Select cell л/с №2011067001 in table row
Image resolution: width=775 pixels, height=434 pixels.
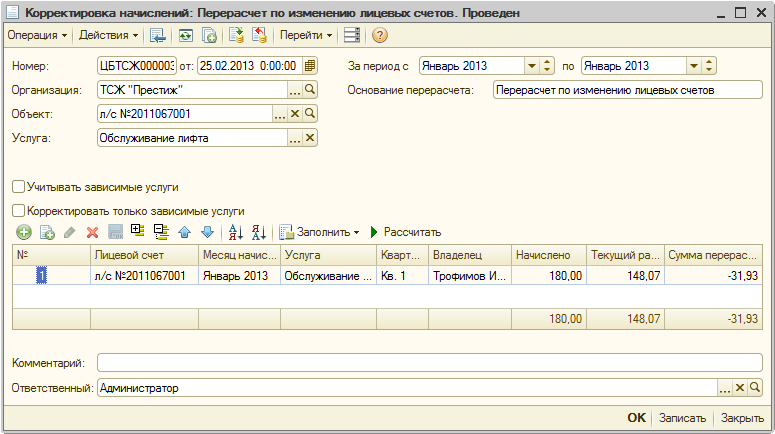pyautogui.click(x=144, y=276)
